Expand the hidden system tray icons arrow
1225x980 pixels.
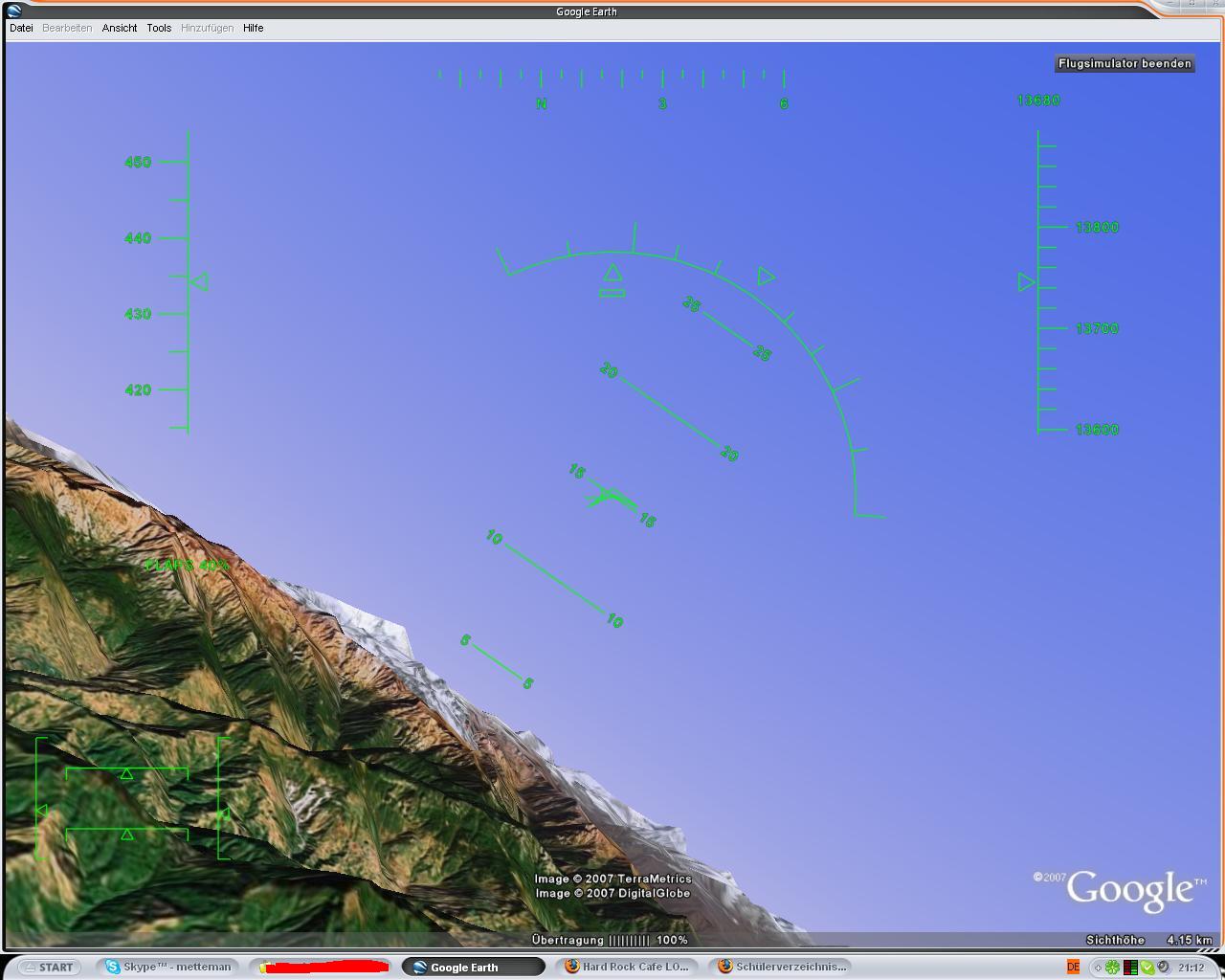click(x=1098, y=967)
